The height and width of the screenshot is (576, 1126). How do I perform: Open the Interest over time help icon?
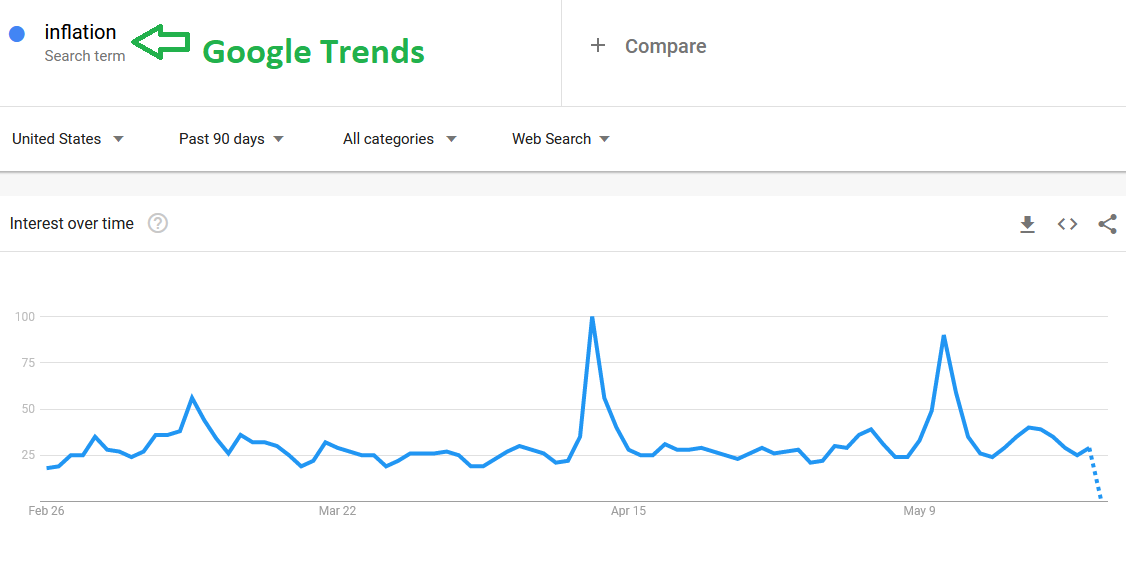[x=158, y=223]
